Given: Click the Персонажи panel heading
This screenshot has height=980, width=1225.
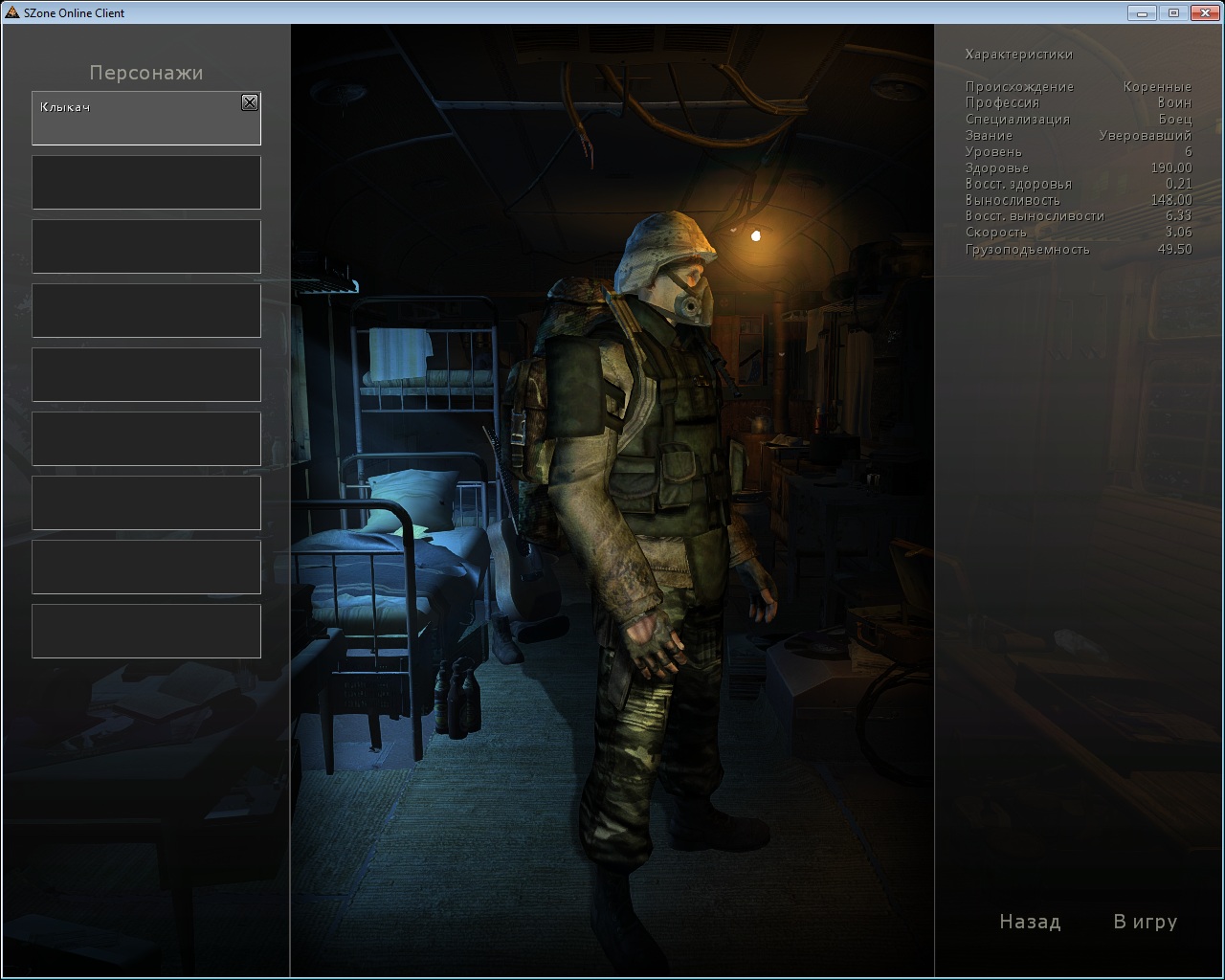Looking at the screenshot, I should (x=146, y=73).
